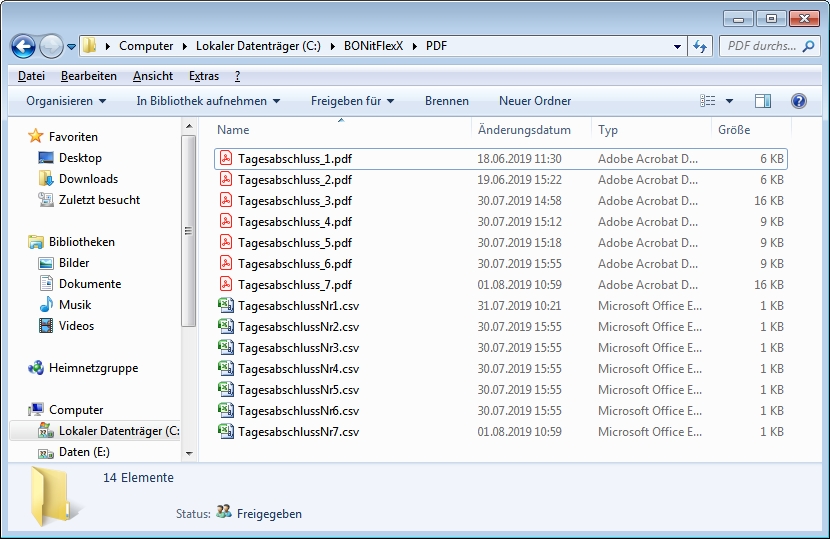Screen dimensions: 830x539
Task: Click the Neuer Ordner button
Action: 535,101
